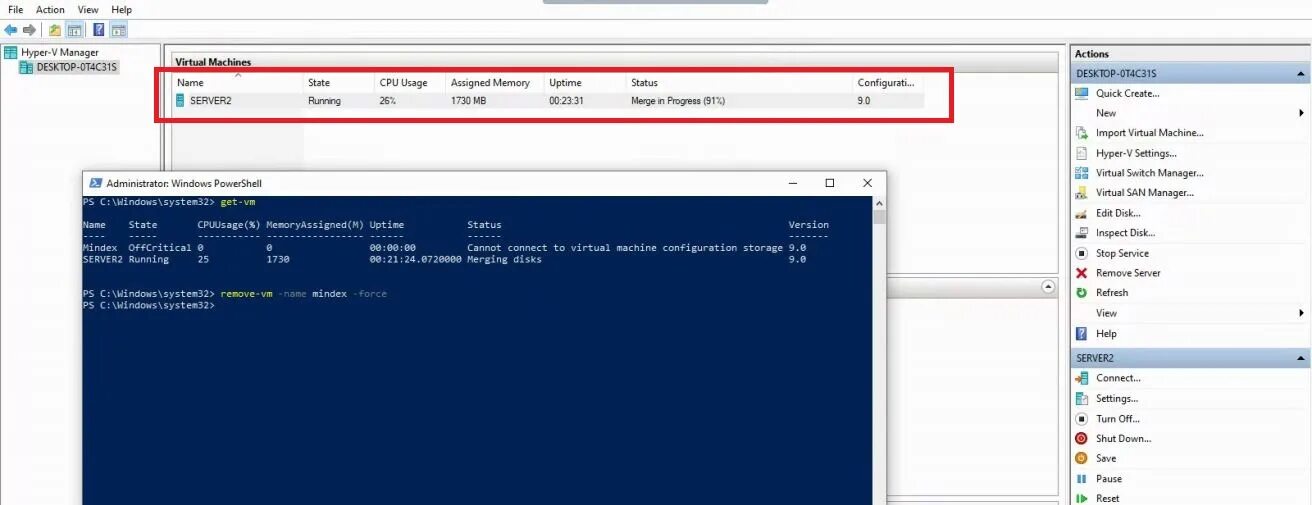Image resolution: width=1312 pixels, height=505 pixels.
Task: Collapse the pane below Virtual Machines
Action: pos(1048,287)
